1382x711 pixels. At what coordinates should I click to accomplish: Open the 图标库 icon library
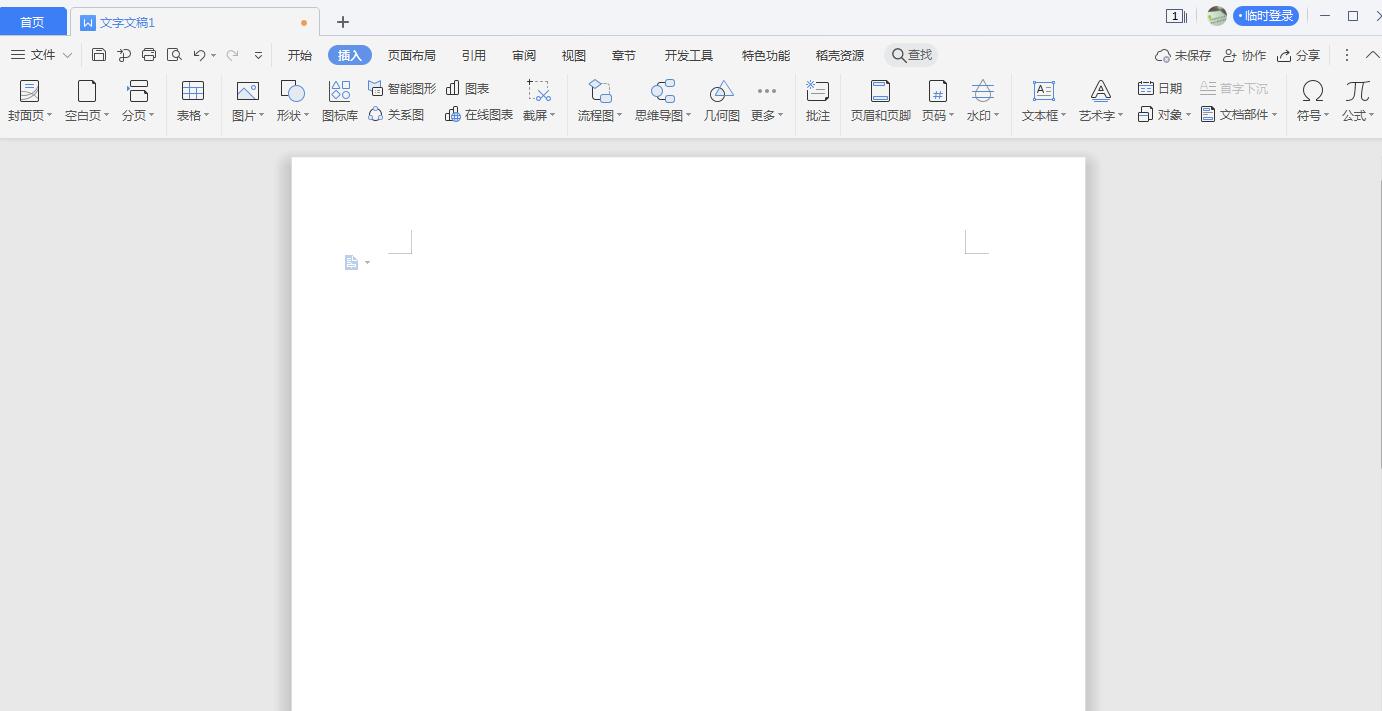click(338, 100)
